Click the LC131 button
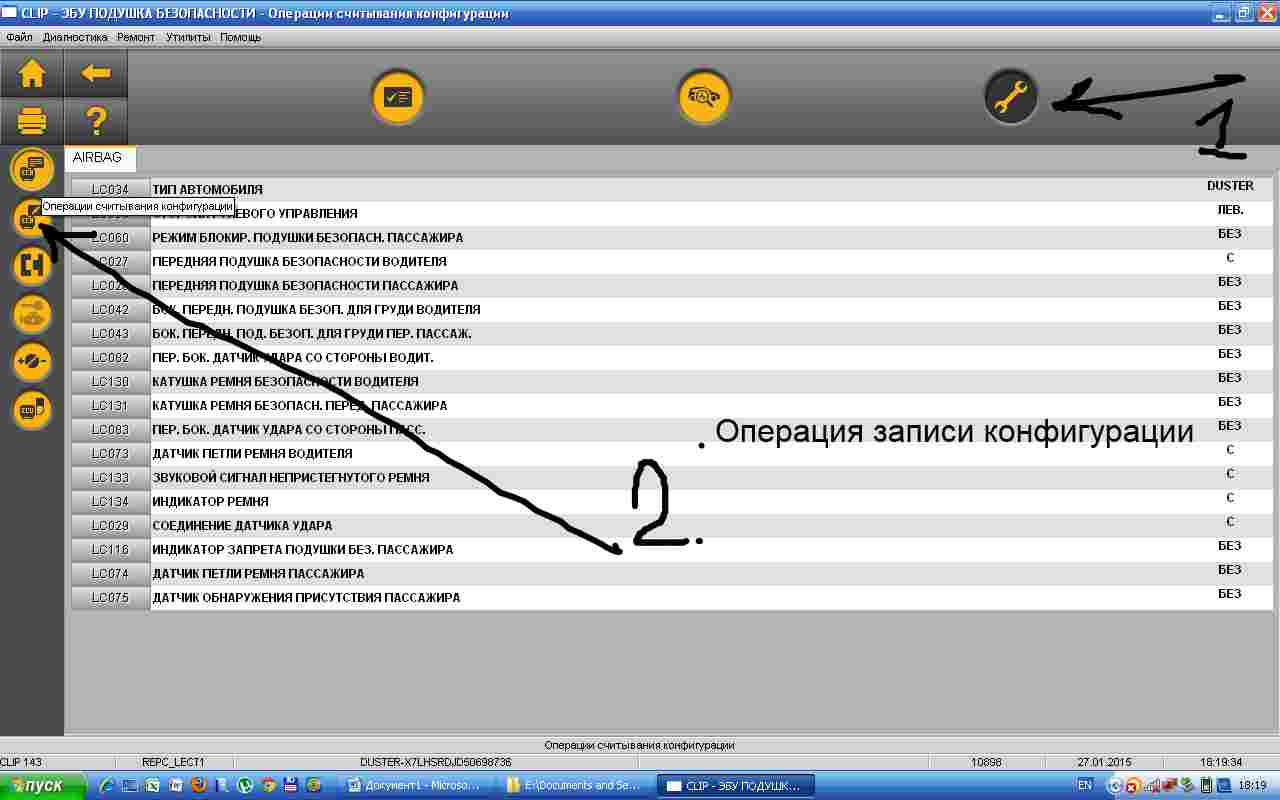This screenshot has height=800, width=1280. pyautogui.click(x=110, y=405)
